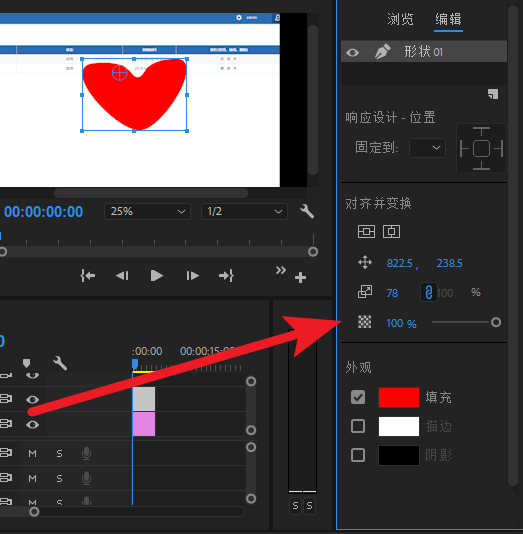Click the Go to In point button

(88, 276)
